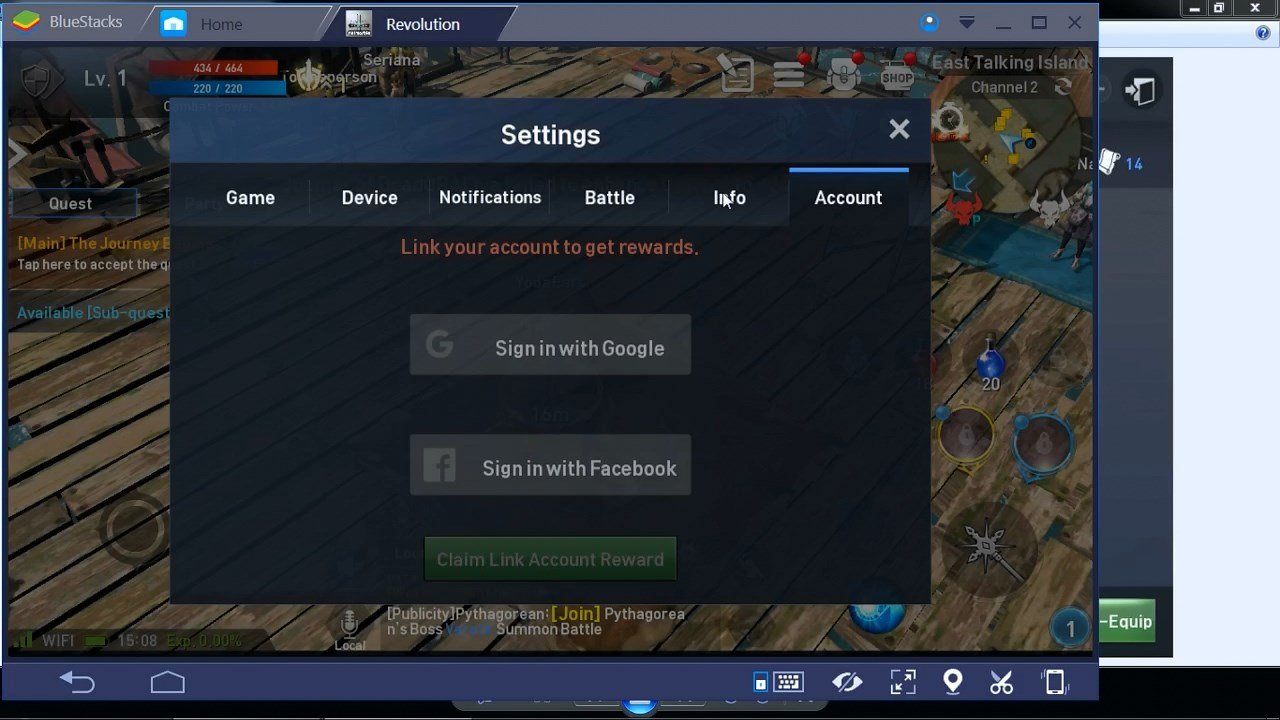Open the hamburger main menu icon
Image resolution: width=1280 pixels, height=720 pixels.
pos(789,75)
